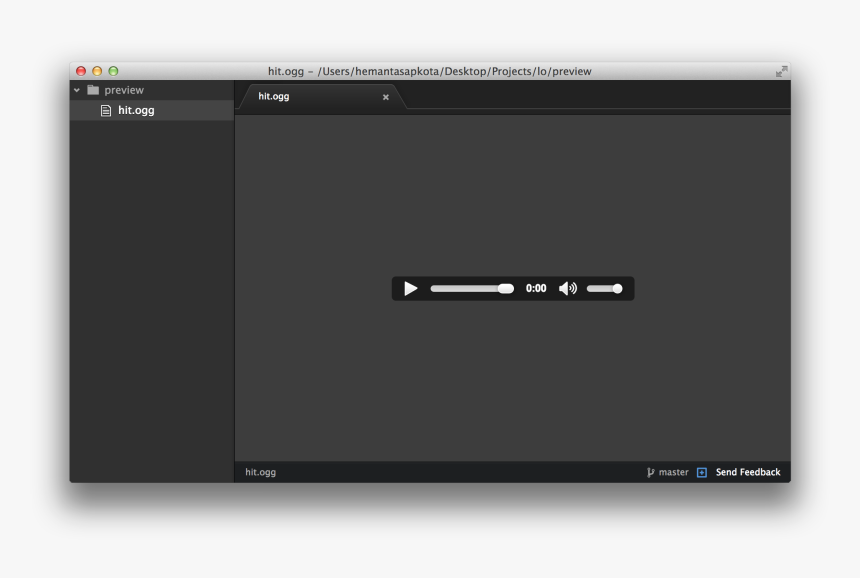The image size is (860, 578).
Task: Close the window with the red button
Action: 81,71
